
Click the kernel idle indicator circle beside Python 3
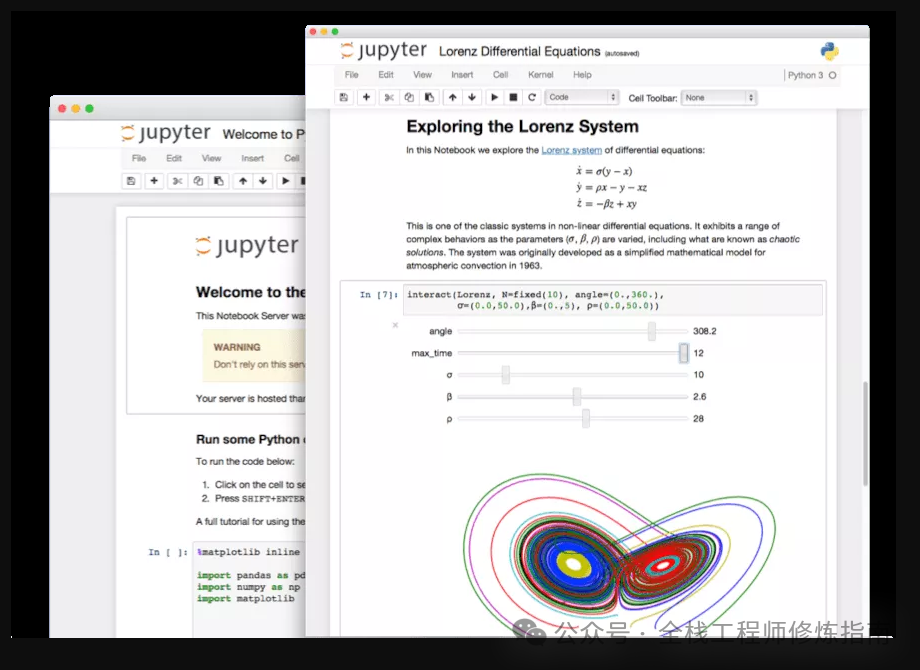832,75
